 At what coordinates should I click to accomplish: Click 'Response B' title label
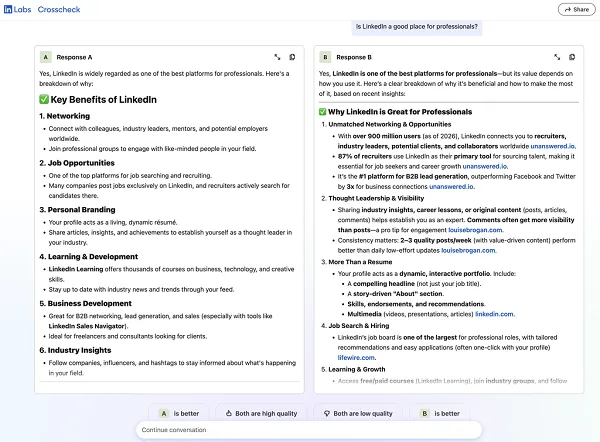354,57
